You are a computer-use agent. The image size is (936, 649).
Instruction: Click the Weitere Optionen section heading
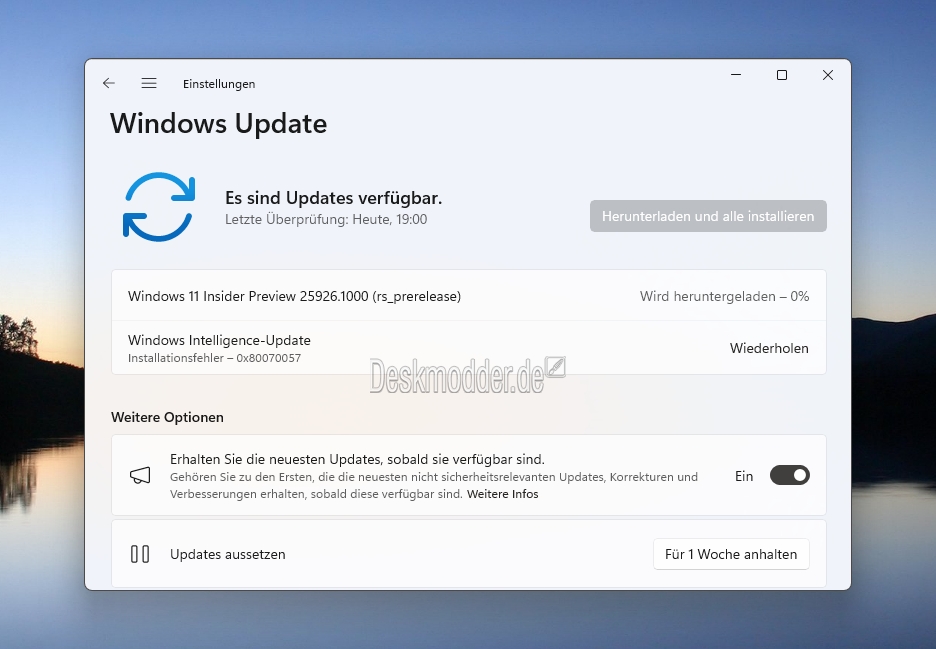167,417
